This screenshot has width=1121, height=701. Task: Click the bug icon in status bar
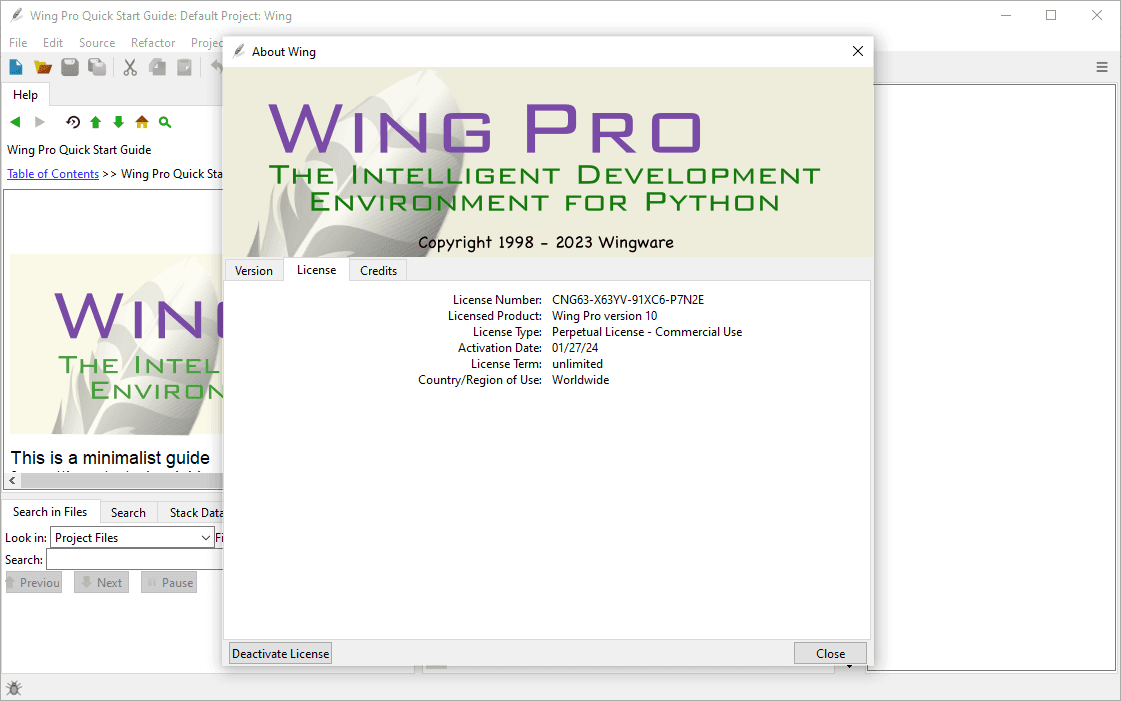pos(14,688)
